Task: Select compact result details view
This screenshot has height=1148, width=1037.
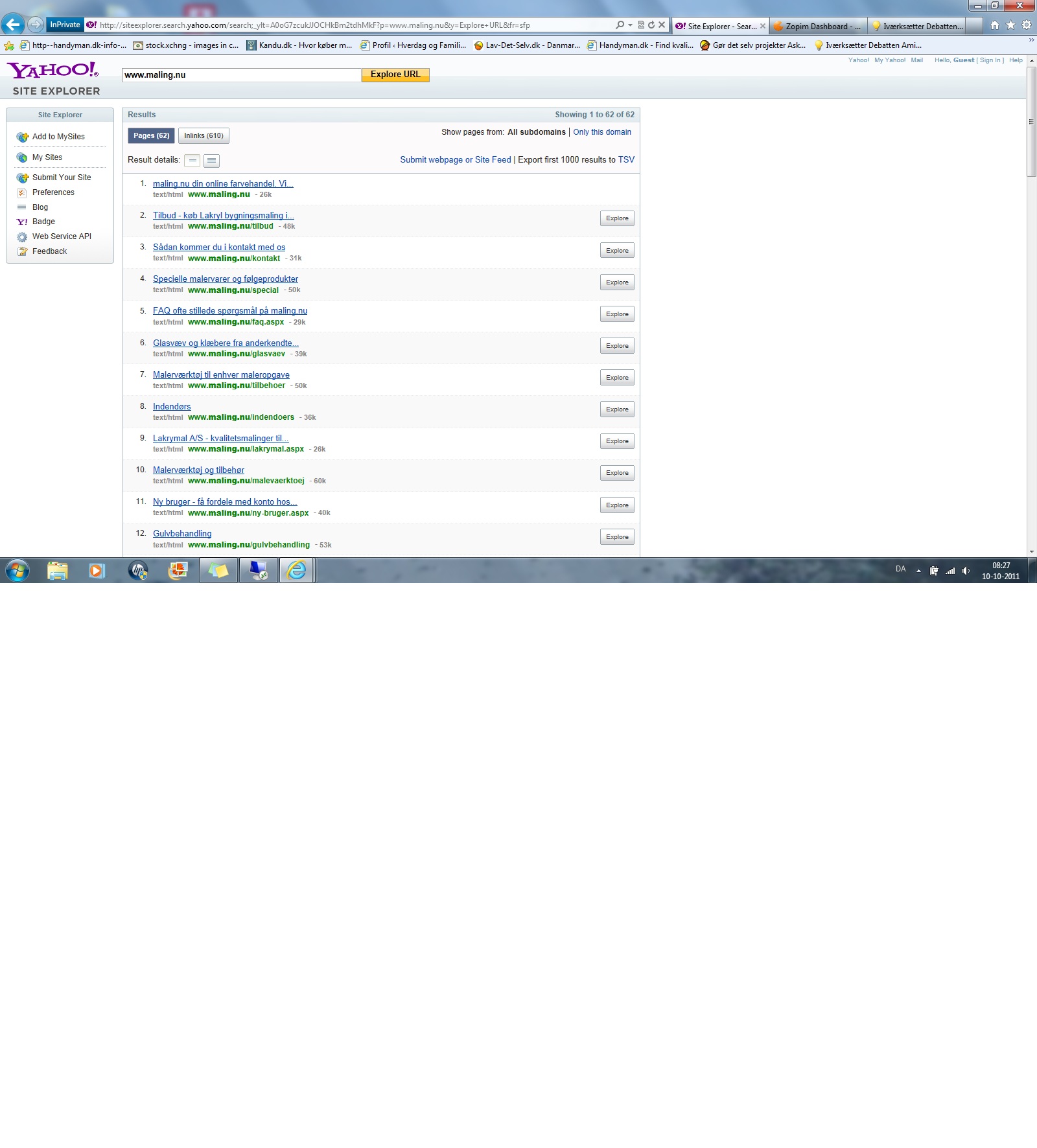Action: [x=192, y=161]
